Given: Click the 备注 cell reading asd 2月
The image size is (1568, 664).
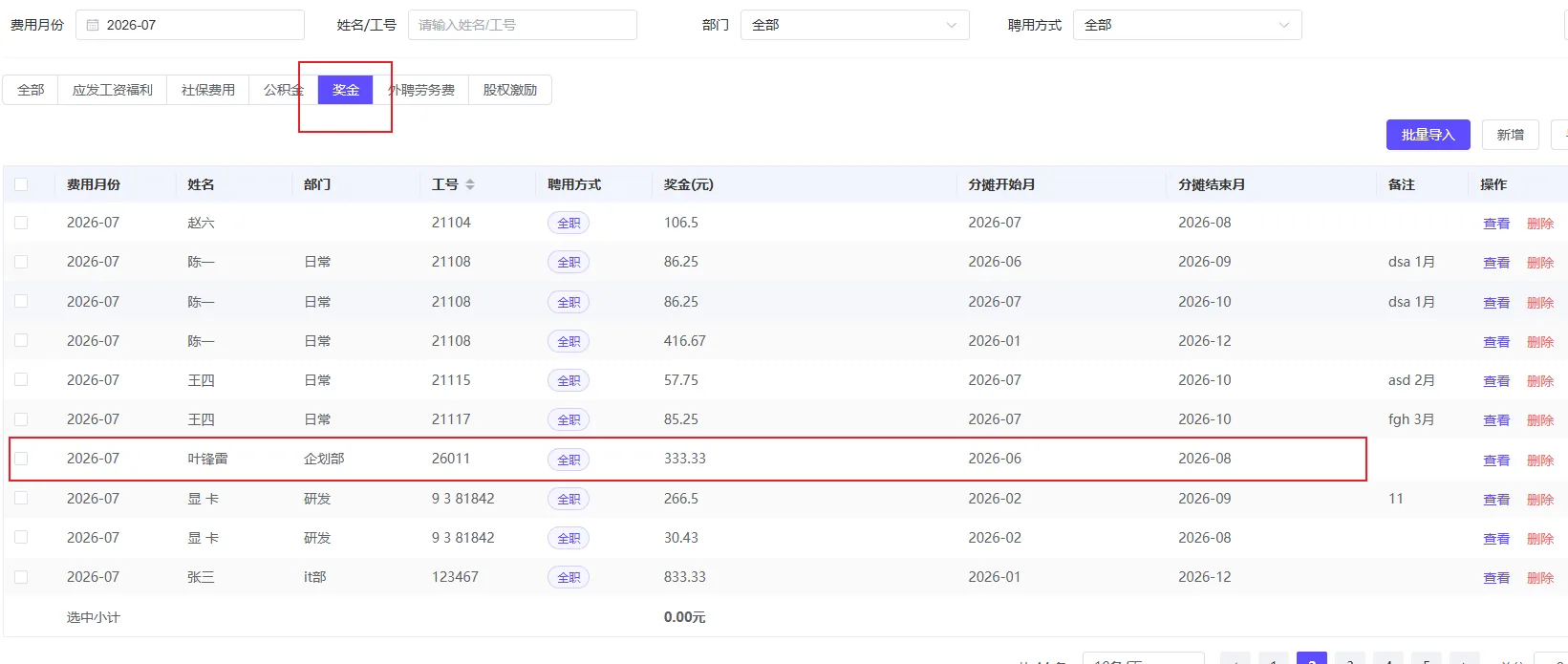Looking at the screenshot, I should point(1411,380).
